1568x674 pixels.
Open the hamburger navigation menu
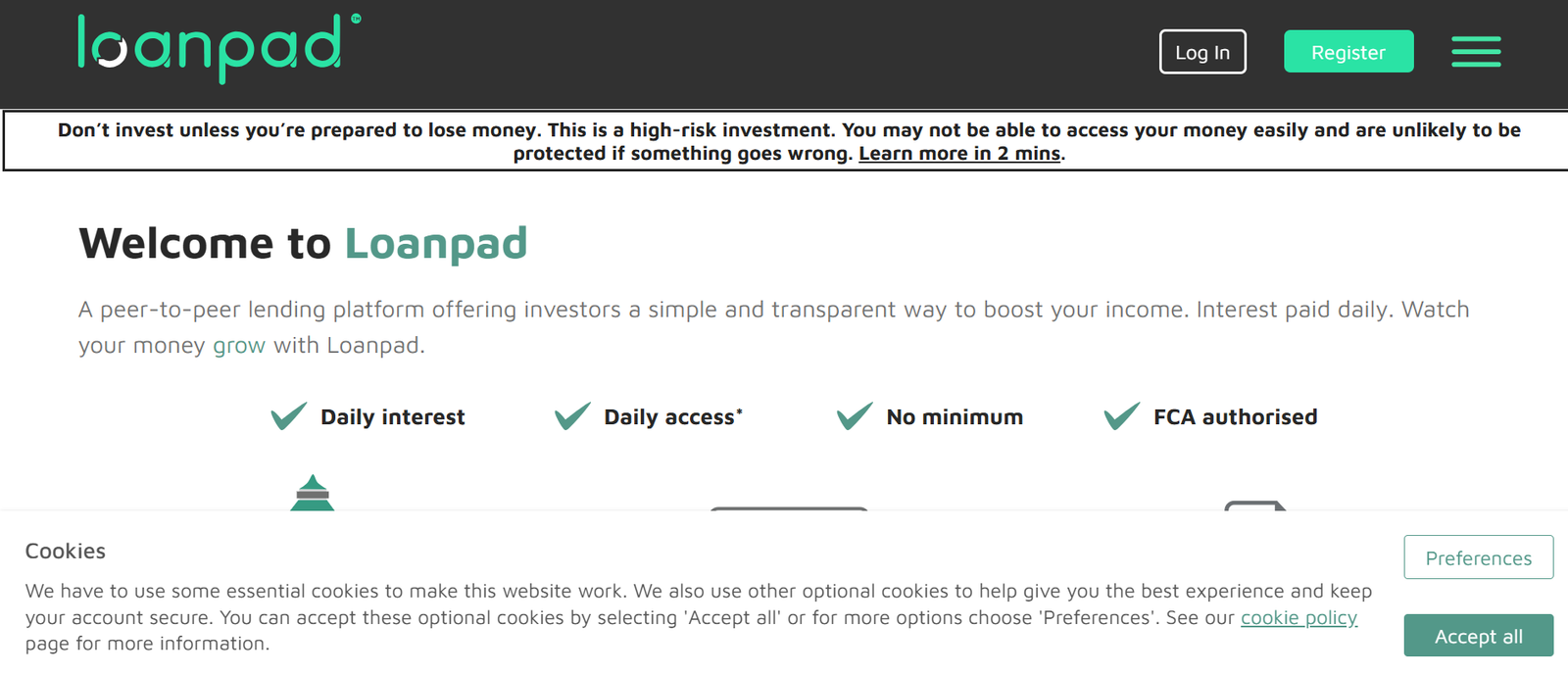click(x=1476, y=52)
